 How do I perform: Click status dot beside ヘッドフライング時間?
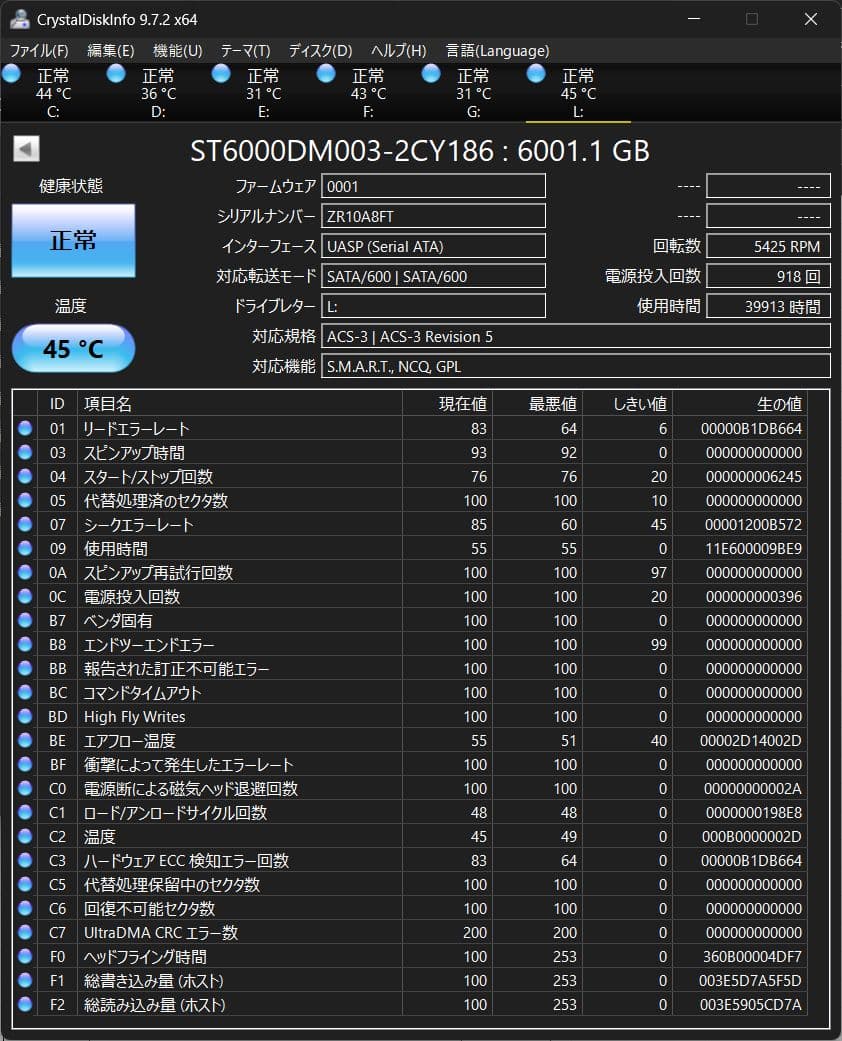coord(25,956)
